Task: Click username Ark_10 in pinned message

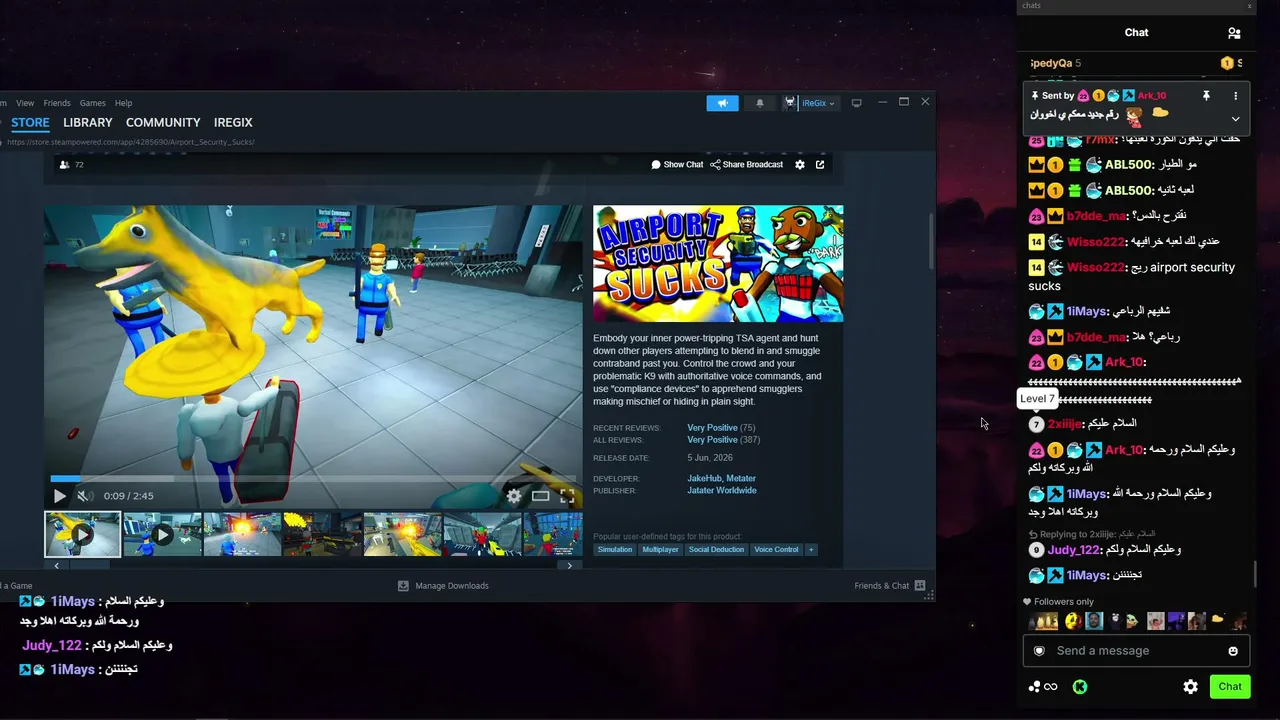Action: pyautogui.click(x=1151, y=96)
